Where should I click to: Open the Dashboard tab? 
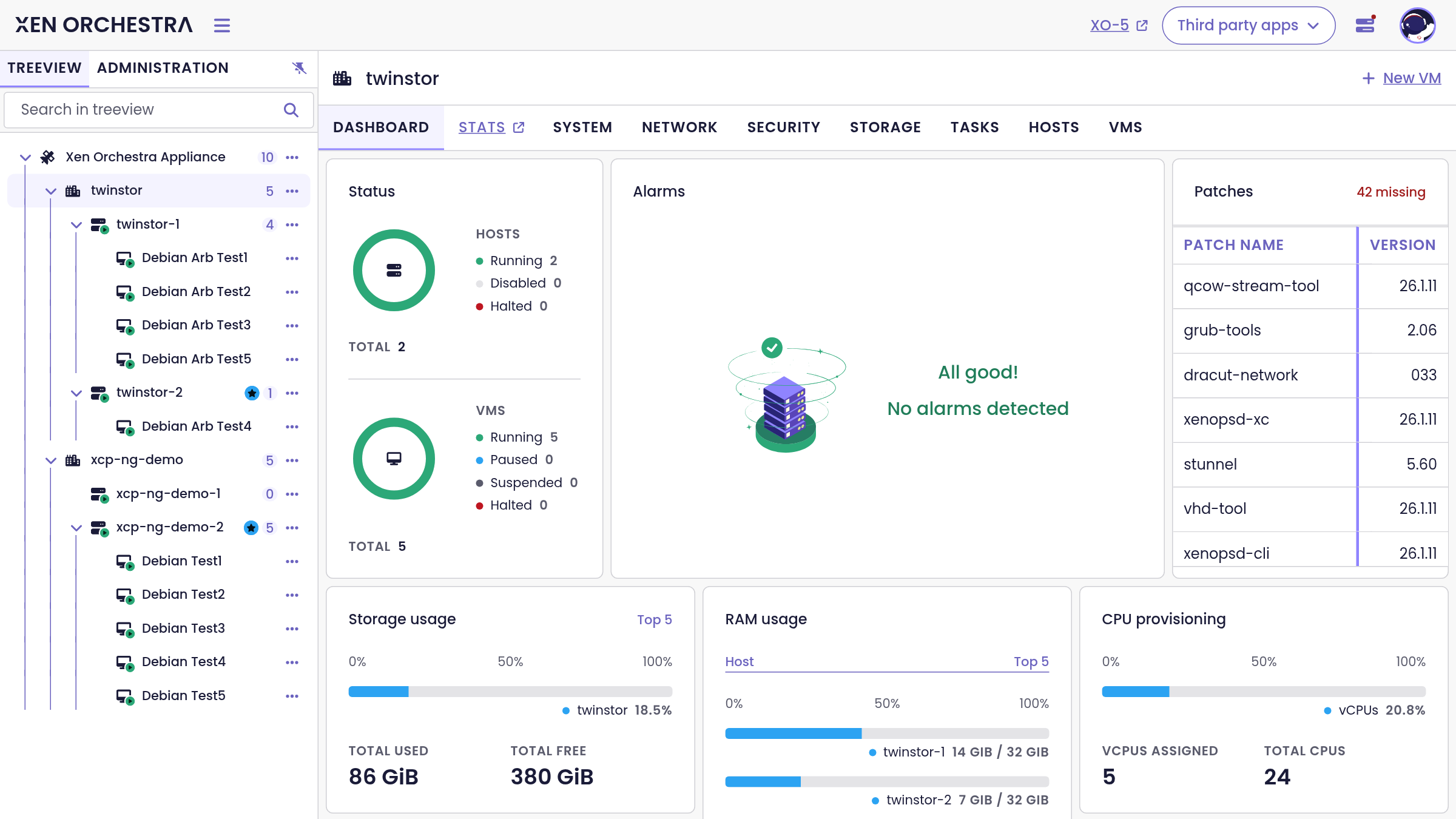point(381,127)
